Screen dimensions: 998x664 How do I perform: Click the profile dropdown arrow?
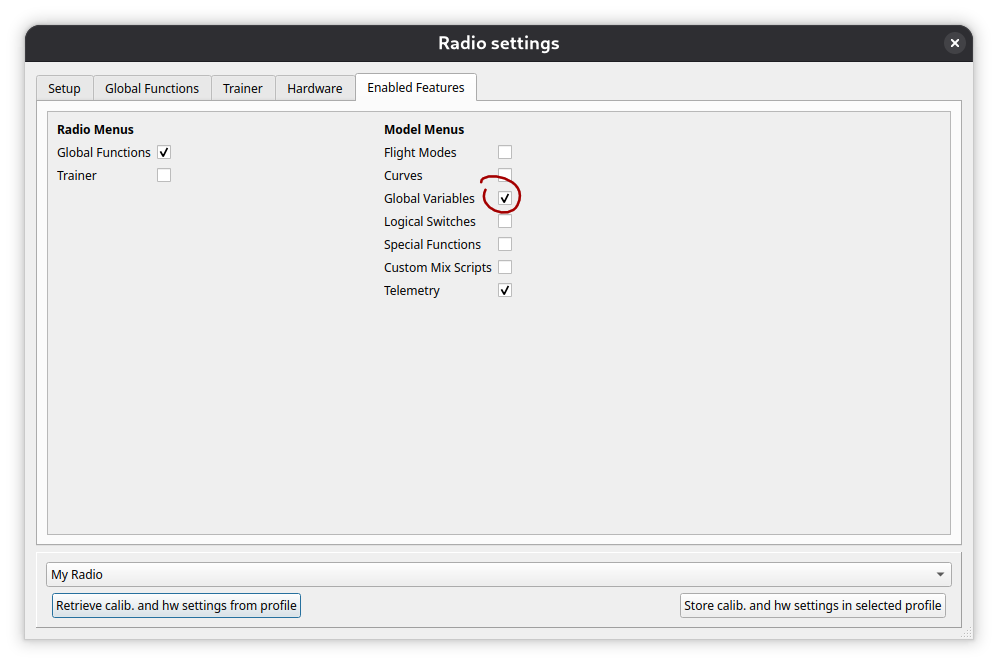click(x=939, y=575)
